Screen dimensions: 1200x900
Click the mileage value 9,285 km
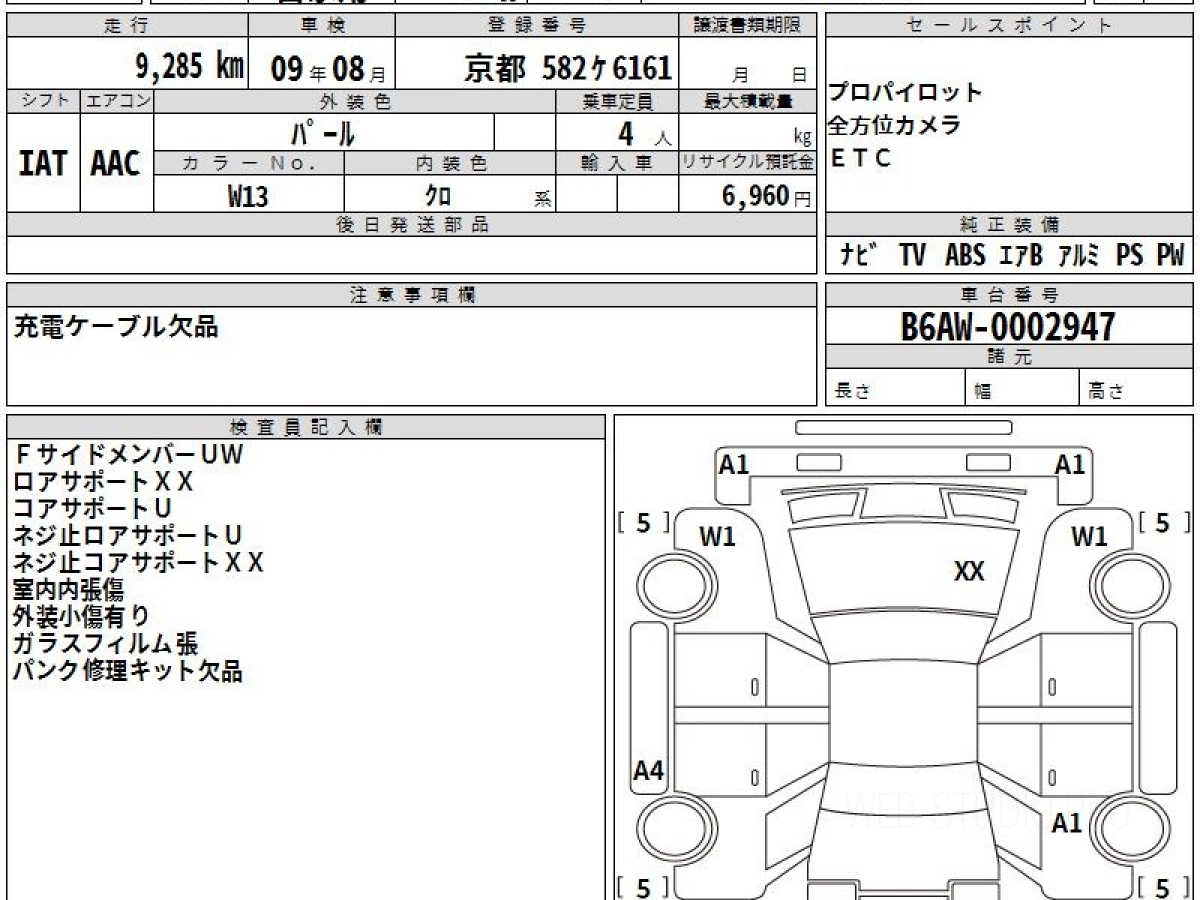(189, 67)
